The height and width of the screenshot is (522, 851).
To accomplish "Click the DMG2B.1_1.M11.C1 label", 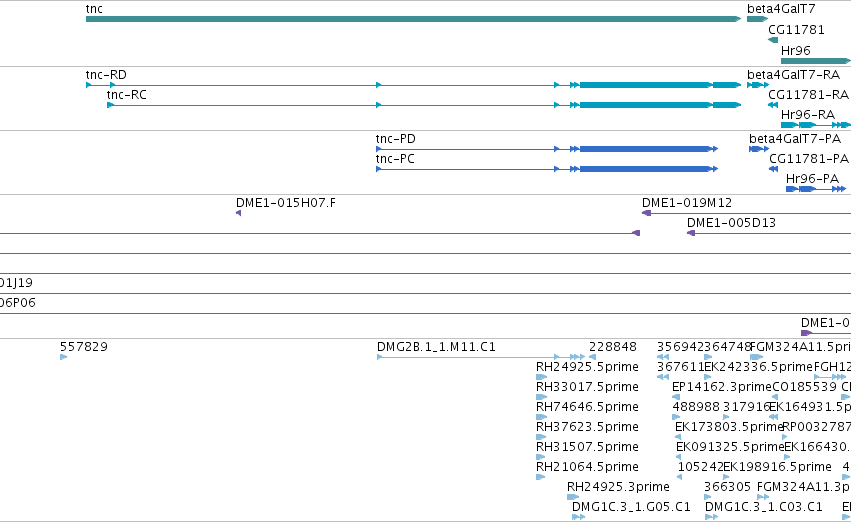I will [x=436, y=347].
